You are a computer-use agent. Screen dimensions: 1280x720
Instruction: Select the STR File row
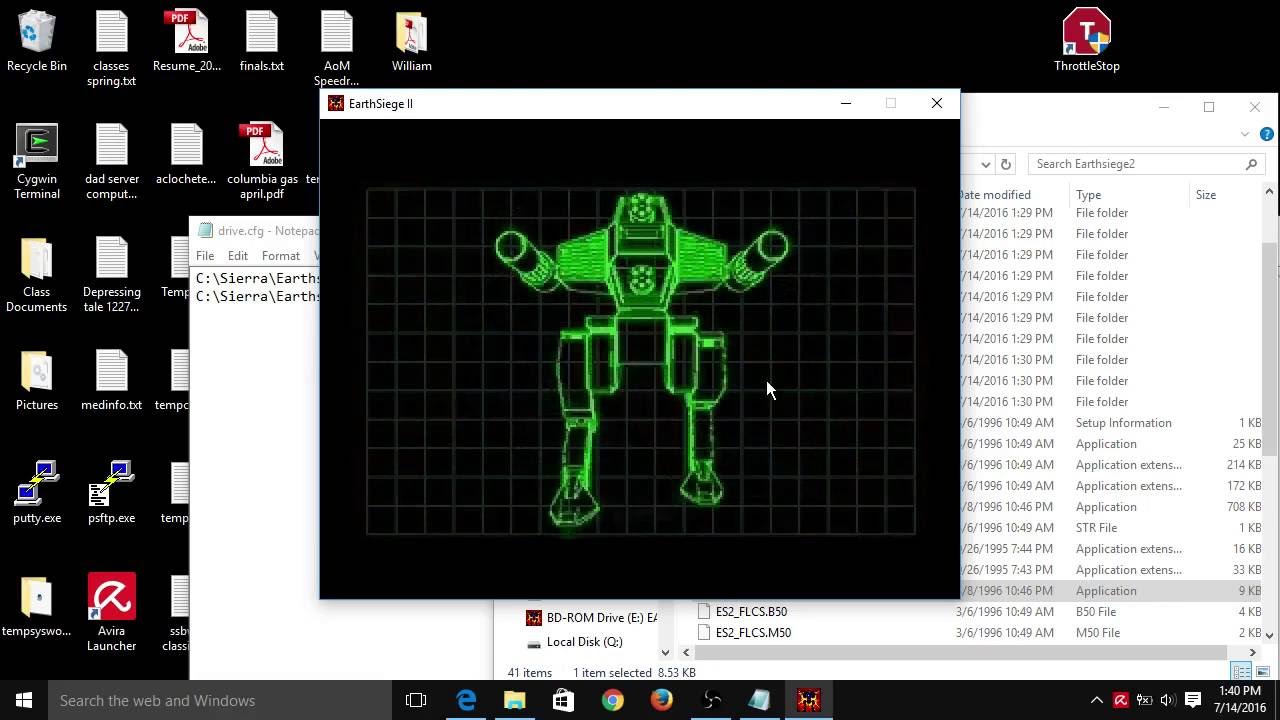[1108, 528]
